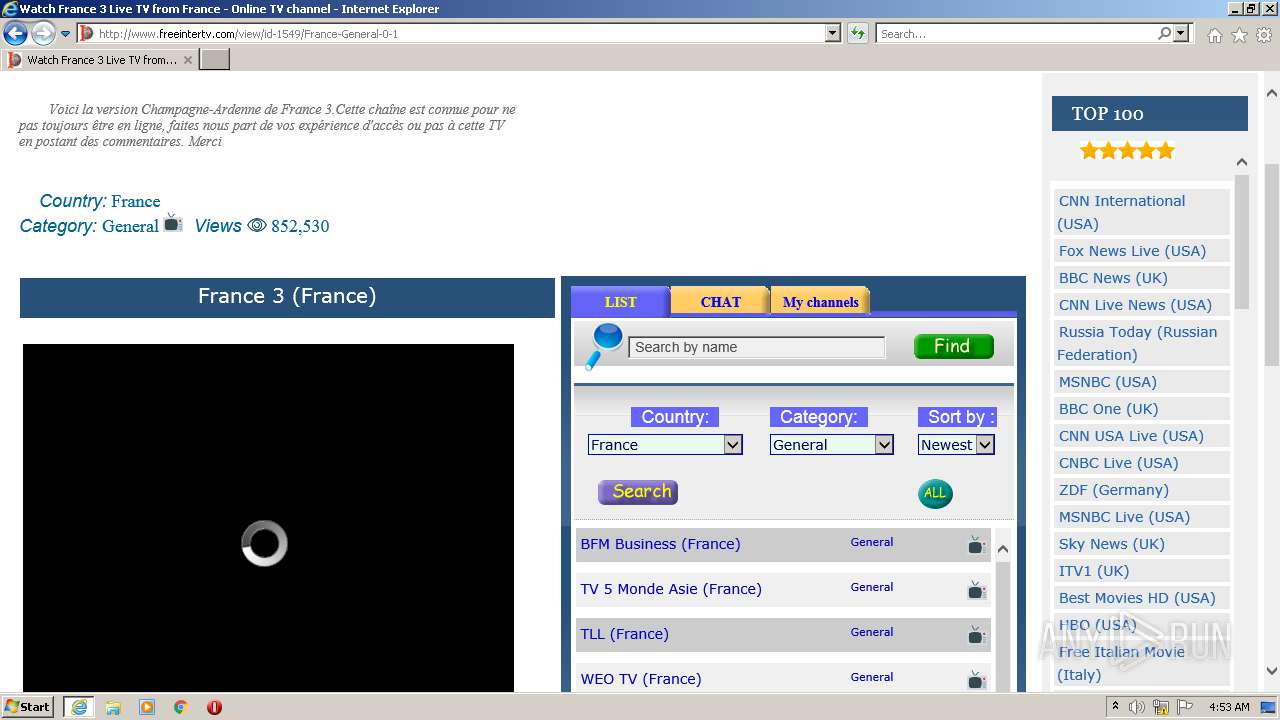This screenshot has height=720, width=1280.
Task: Open ZDF (Germany) link
Action: [x=1113, y=490]
